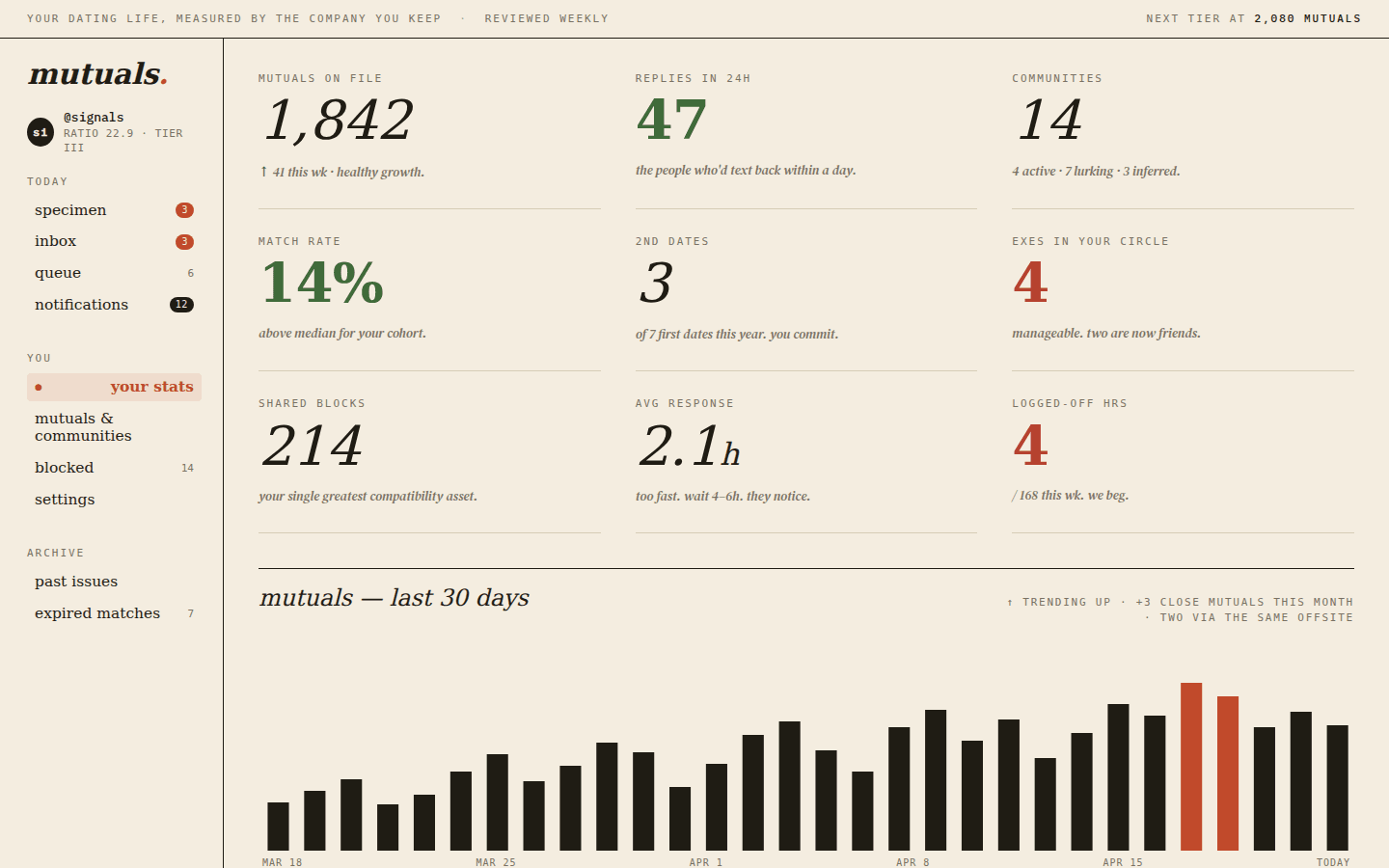
Task: Go to inbox
Action: pos(114,241)
